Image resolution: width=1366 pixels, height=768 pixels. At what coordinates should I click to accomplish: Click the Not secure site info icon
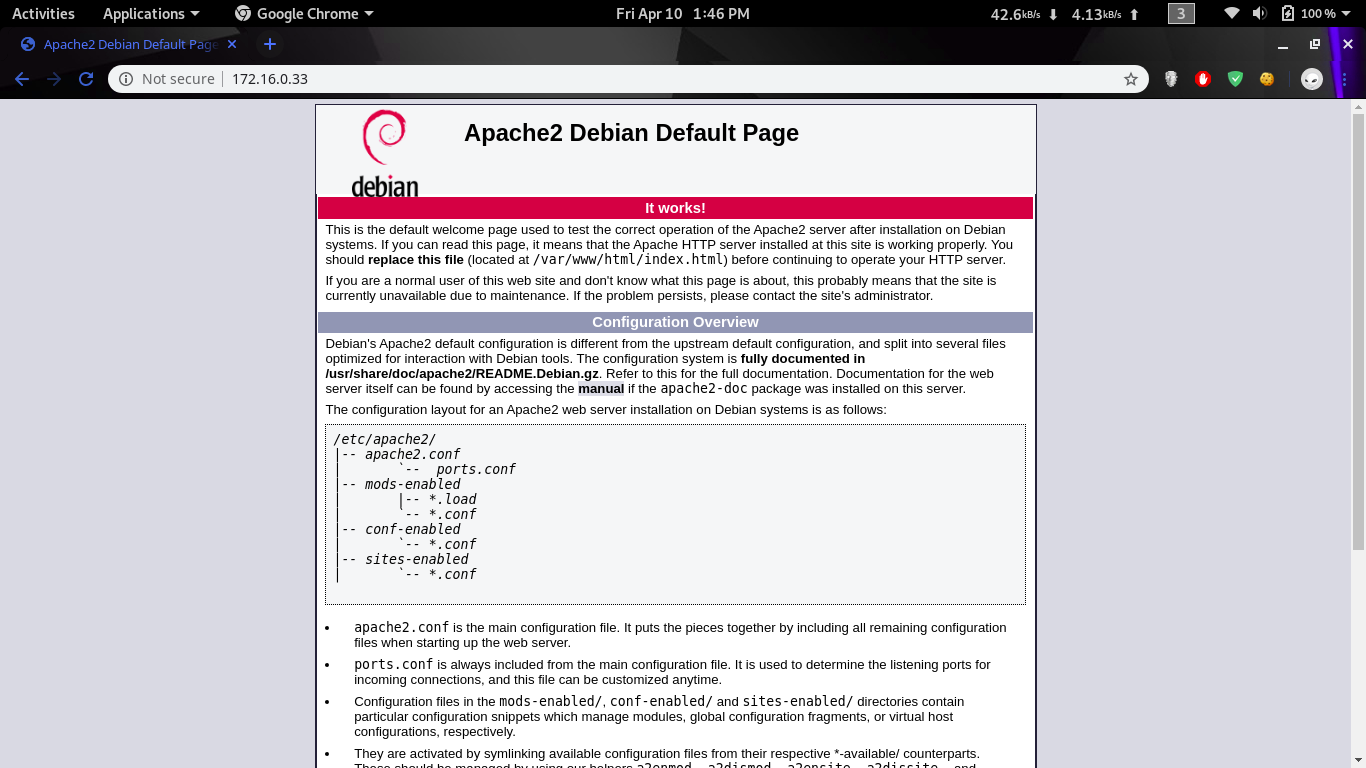click(x=126, y=79)
